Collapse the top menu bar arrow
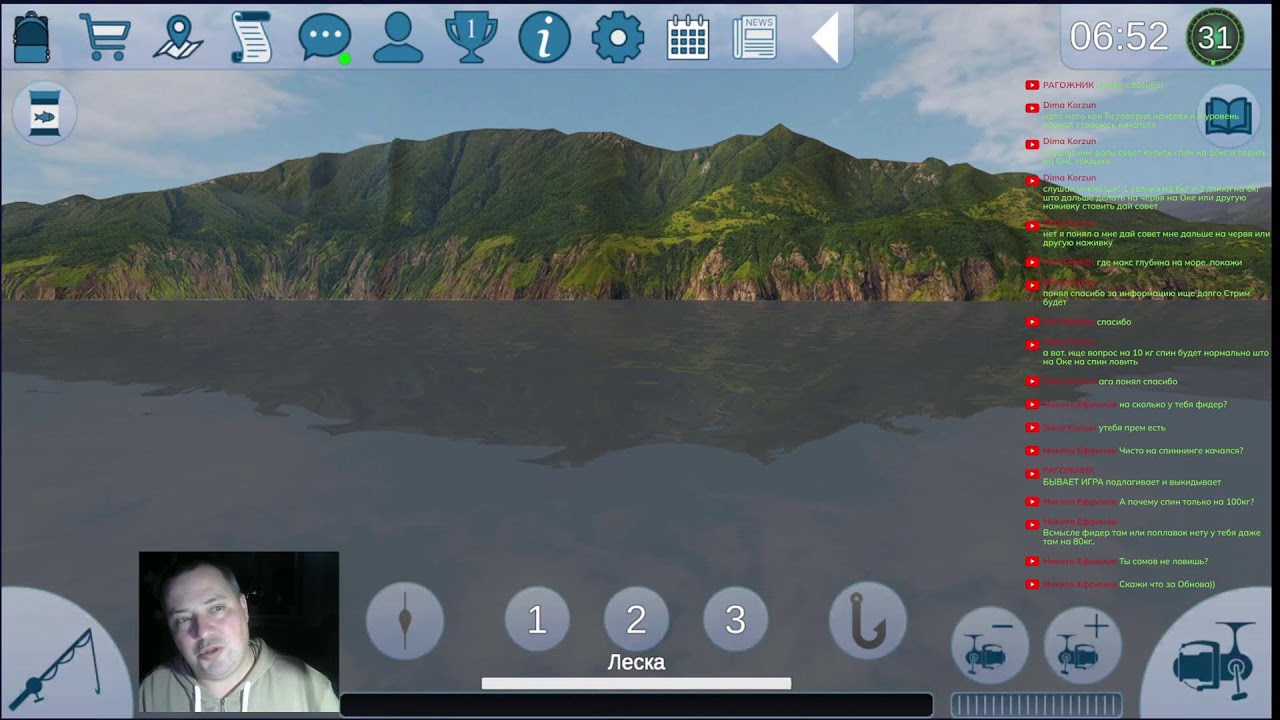This screenshot has width=1280, height=720. click(x=825, y=39)
